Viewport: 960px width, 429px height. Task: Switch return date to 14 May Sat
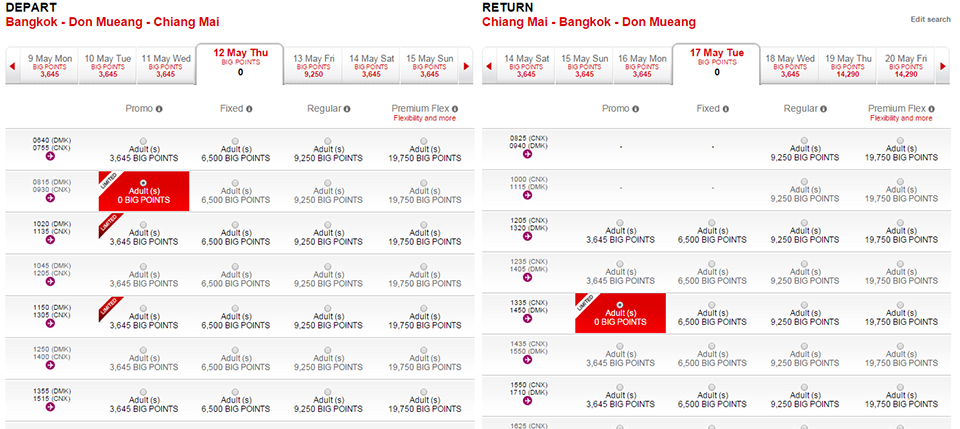coord(527,66)
